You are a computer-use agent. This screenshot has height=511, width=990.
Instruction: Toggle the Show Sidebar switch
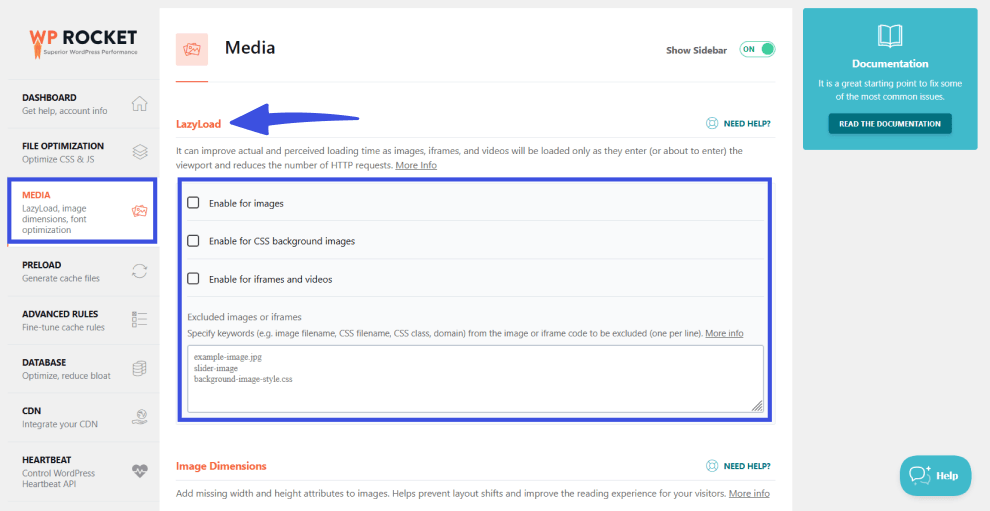tap(757, 49)
